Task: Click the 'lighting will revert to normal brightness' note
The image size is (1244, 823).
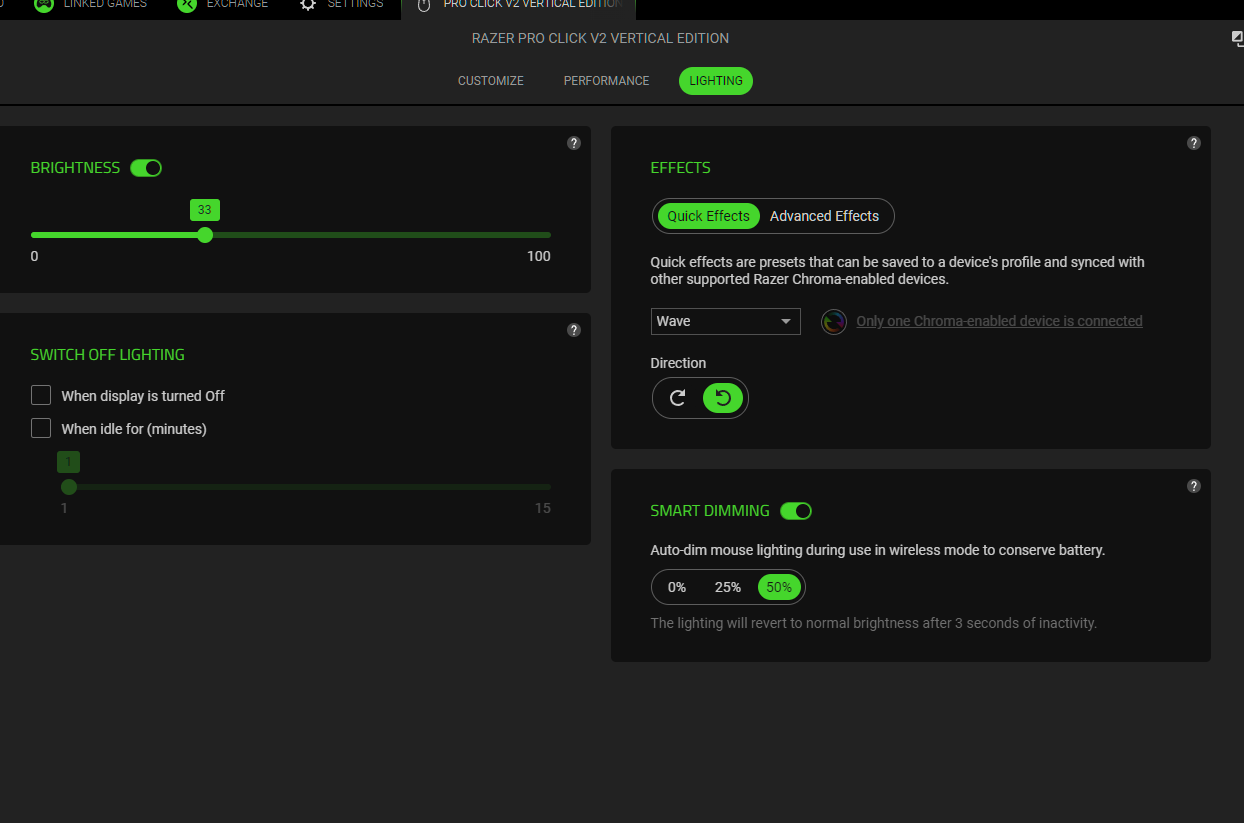Action: pyautogui.click(x=874, y=623)
